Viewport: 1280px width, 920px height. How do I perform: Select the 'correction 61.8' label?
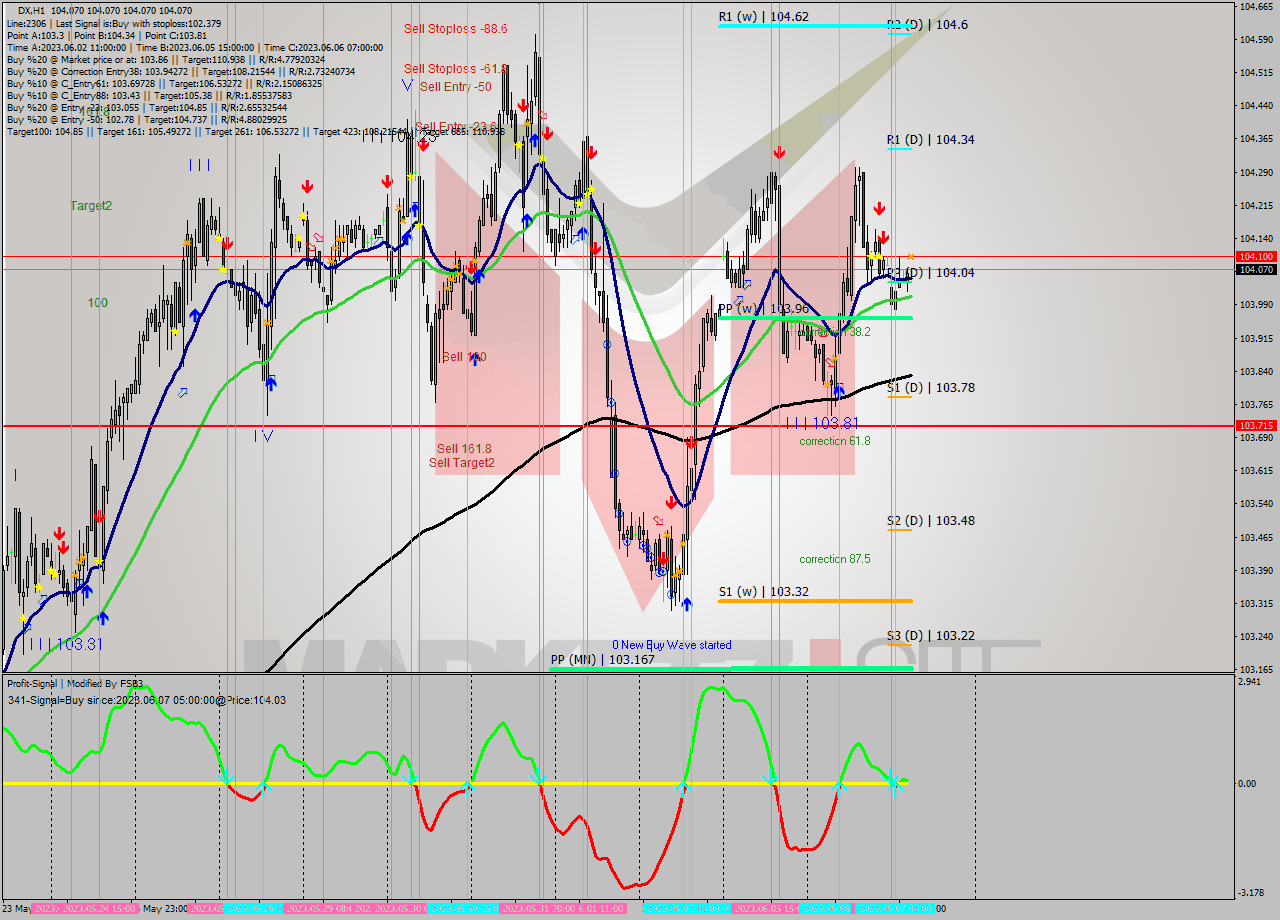(x=834, y=441)
